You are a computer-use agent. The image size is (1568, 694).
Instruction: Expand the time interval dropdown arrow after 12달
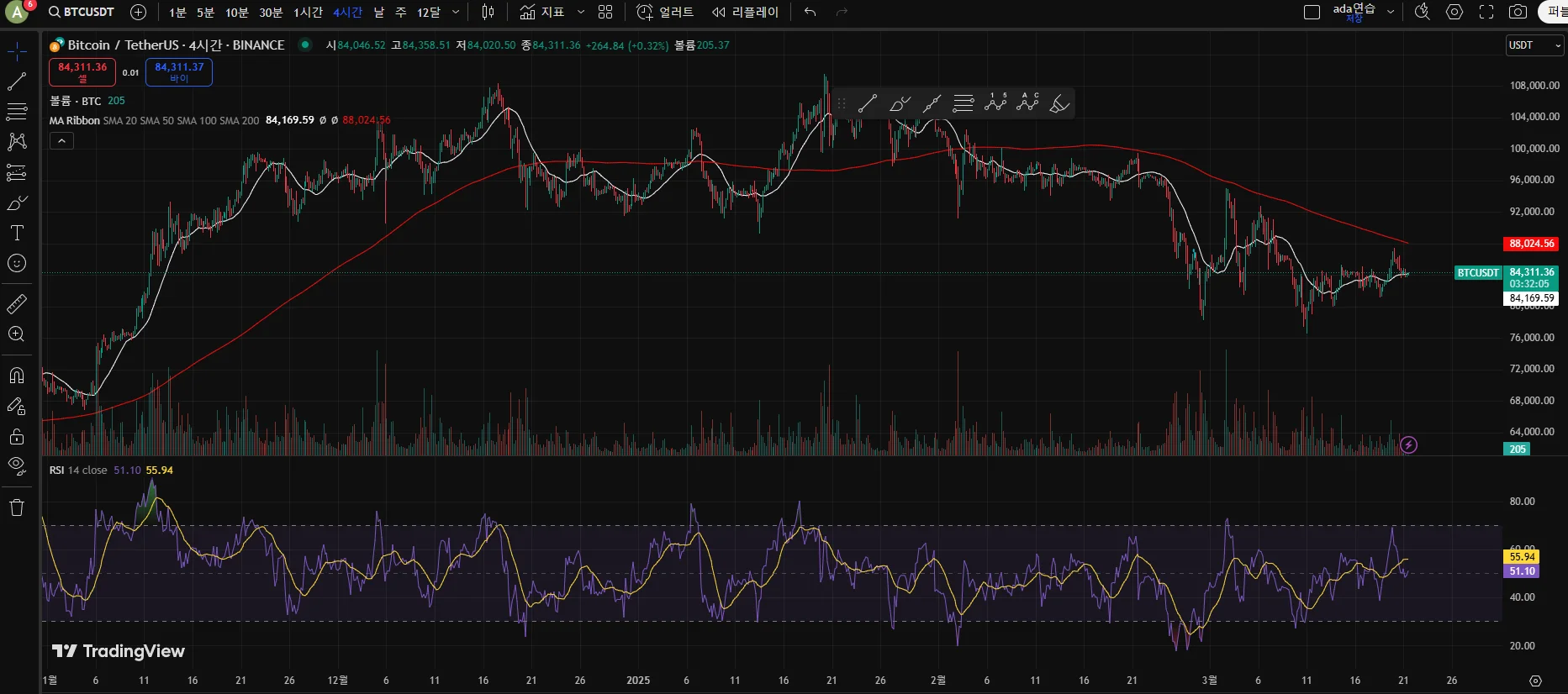pyautogui.click(x=456, y=12)
